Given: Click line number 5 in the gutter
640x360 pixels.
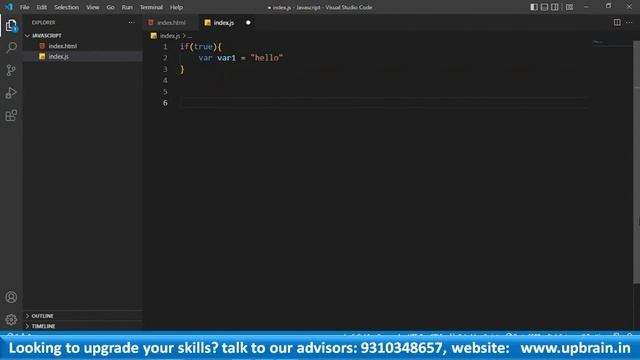Looking at the screenshot, I should 165,91.
